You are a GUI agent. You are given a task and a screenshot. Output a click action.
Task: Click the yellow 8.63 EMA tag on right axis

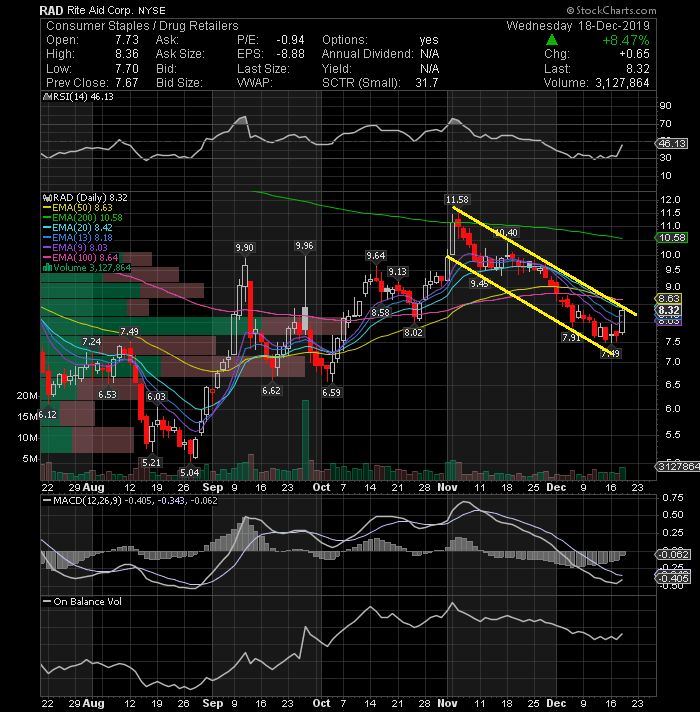(669, 299)
